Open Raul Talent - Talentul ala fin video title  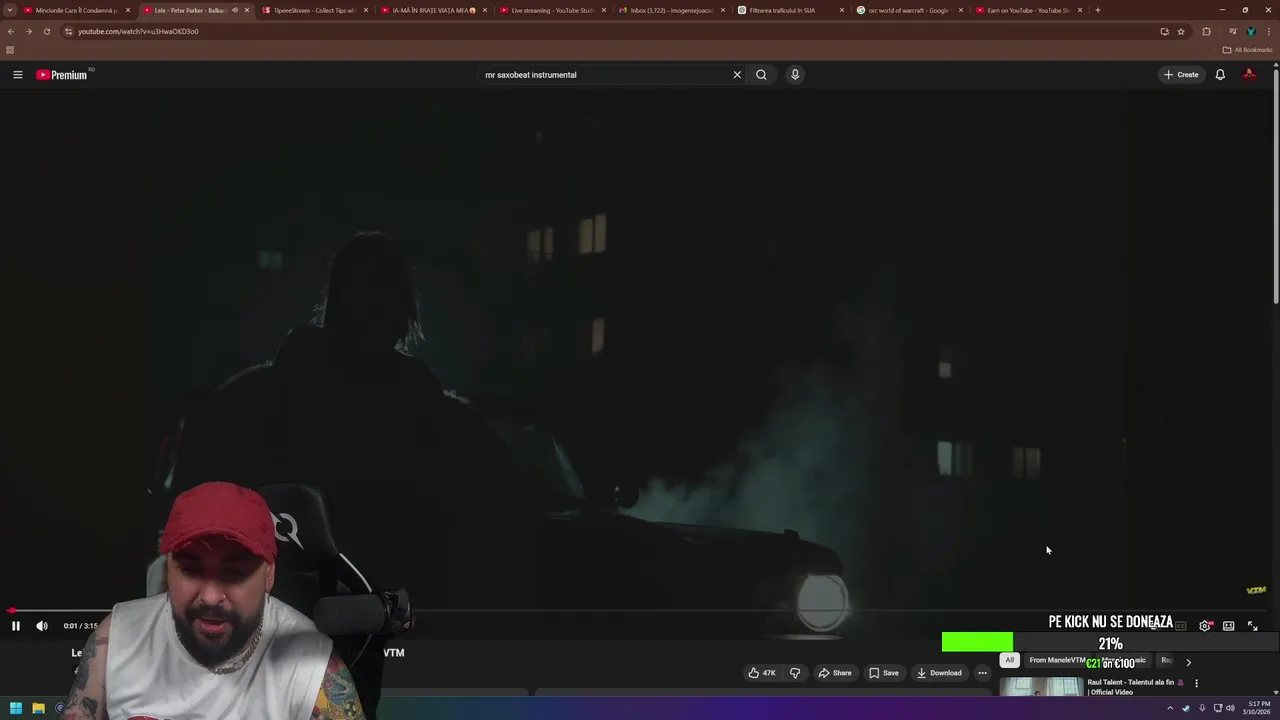[x=1131, y=687]
